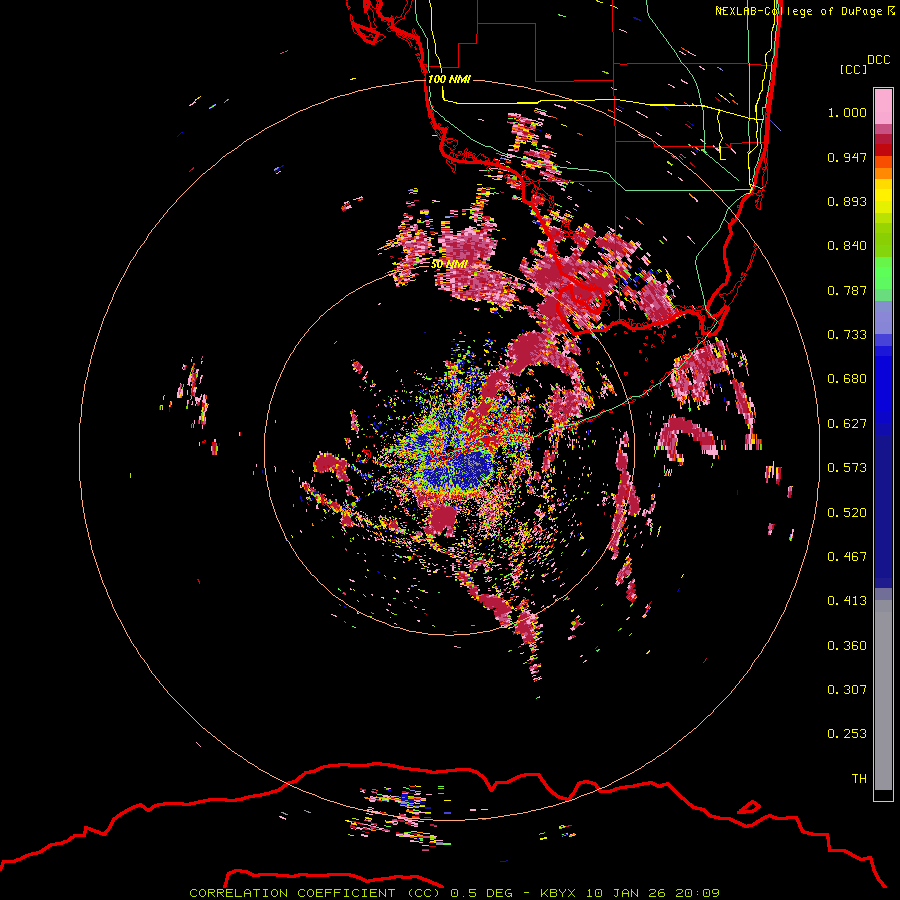The image size is (900, 900).
Task: Click the 50 NMI range ring label
Action: pyautogui.click(x=449, y=265)
